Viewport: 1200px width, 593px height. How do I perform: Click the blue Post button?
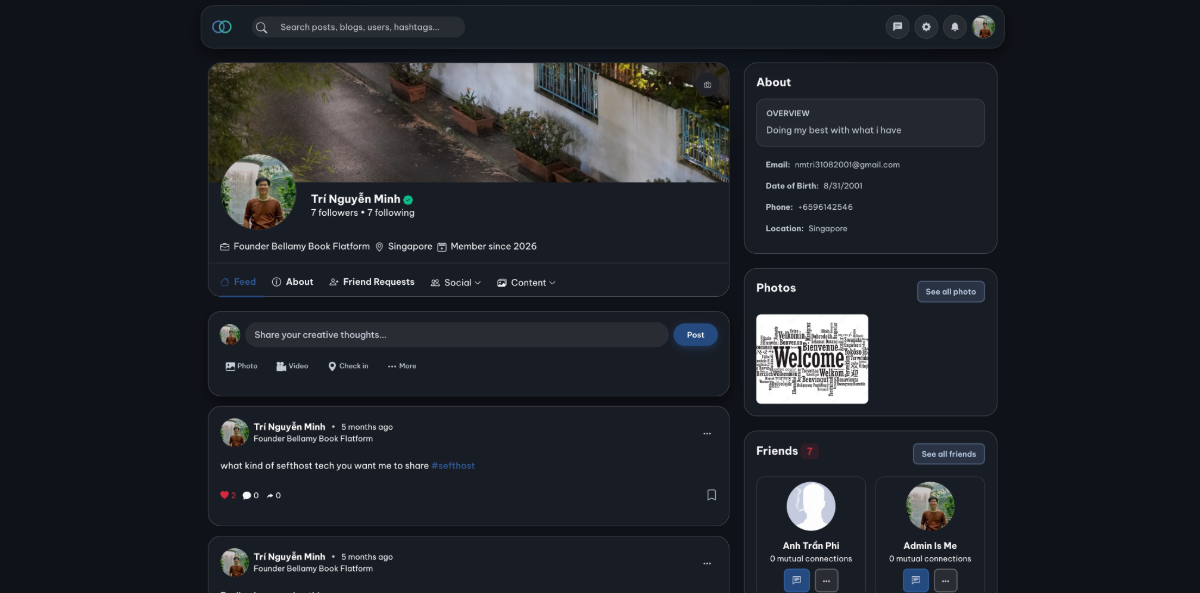[695, 335]
